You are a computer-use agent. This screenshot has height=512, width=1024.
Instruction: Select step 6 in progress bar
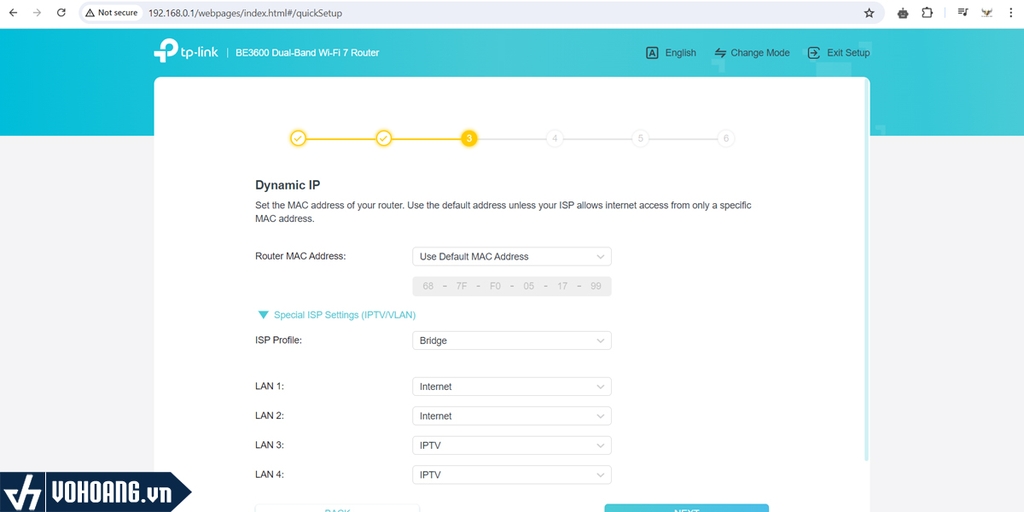726,138
